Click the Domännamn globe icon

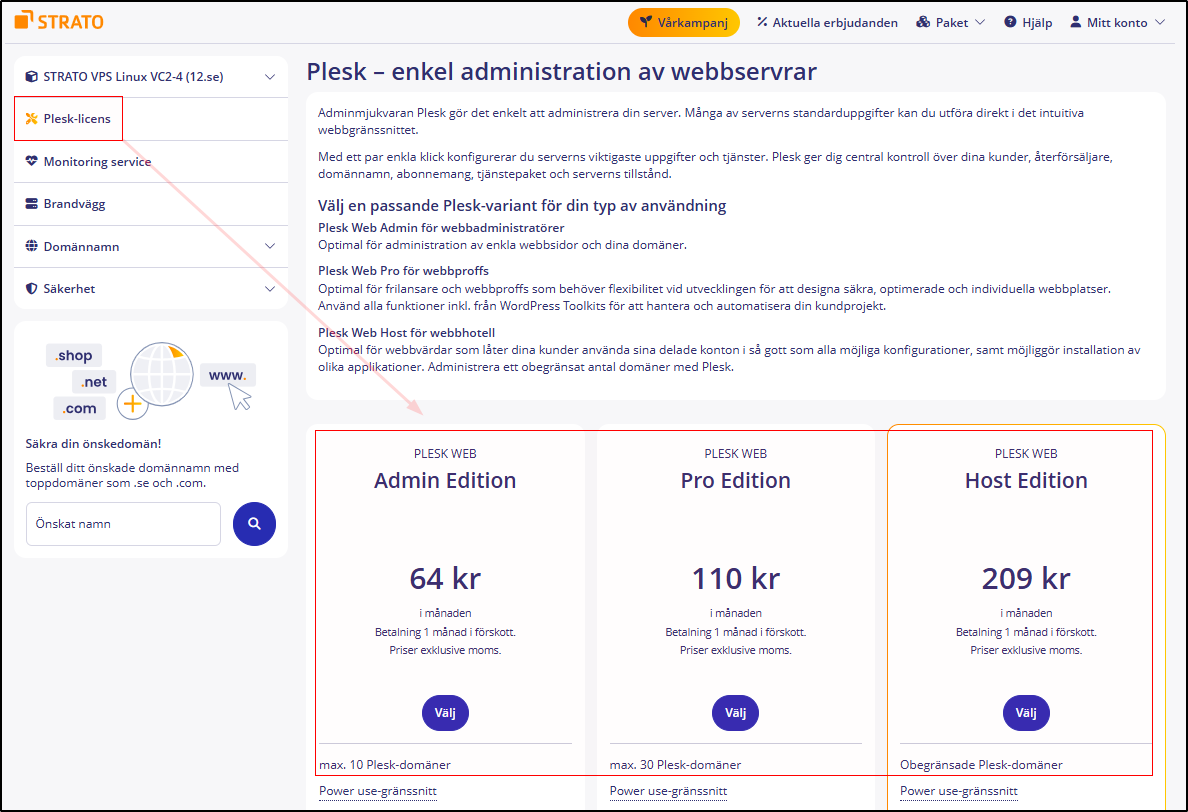click(x=31, y=245)
